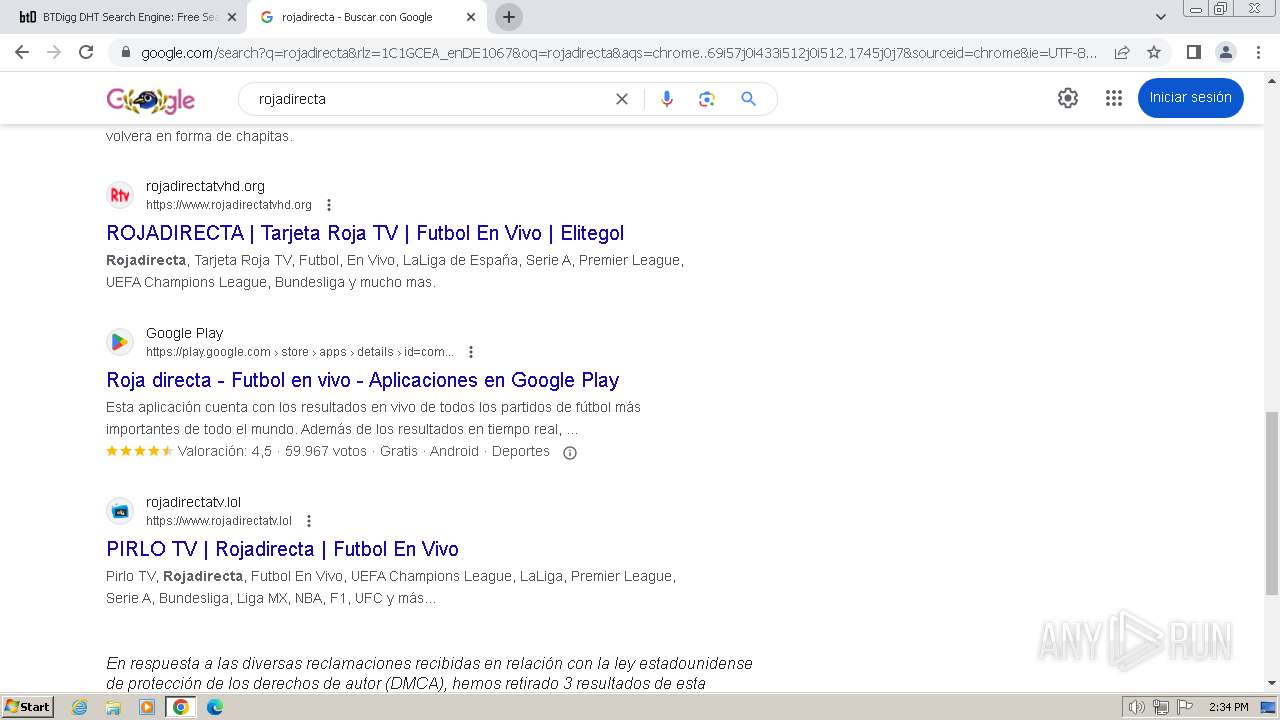1280x720 pixels.
Task: Open more options for Google Play result
Action: pyautogui.click(x=471, y=352)
